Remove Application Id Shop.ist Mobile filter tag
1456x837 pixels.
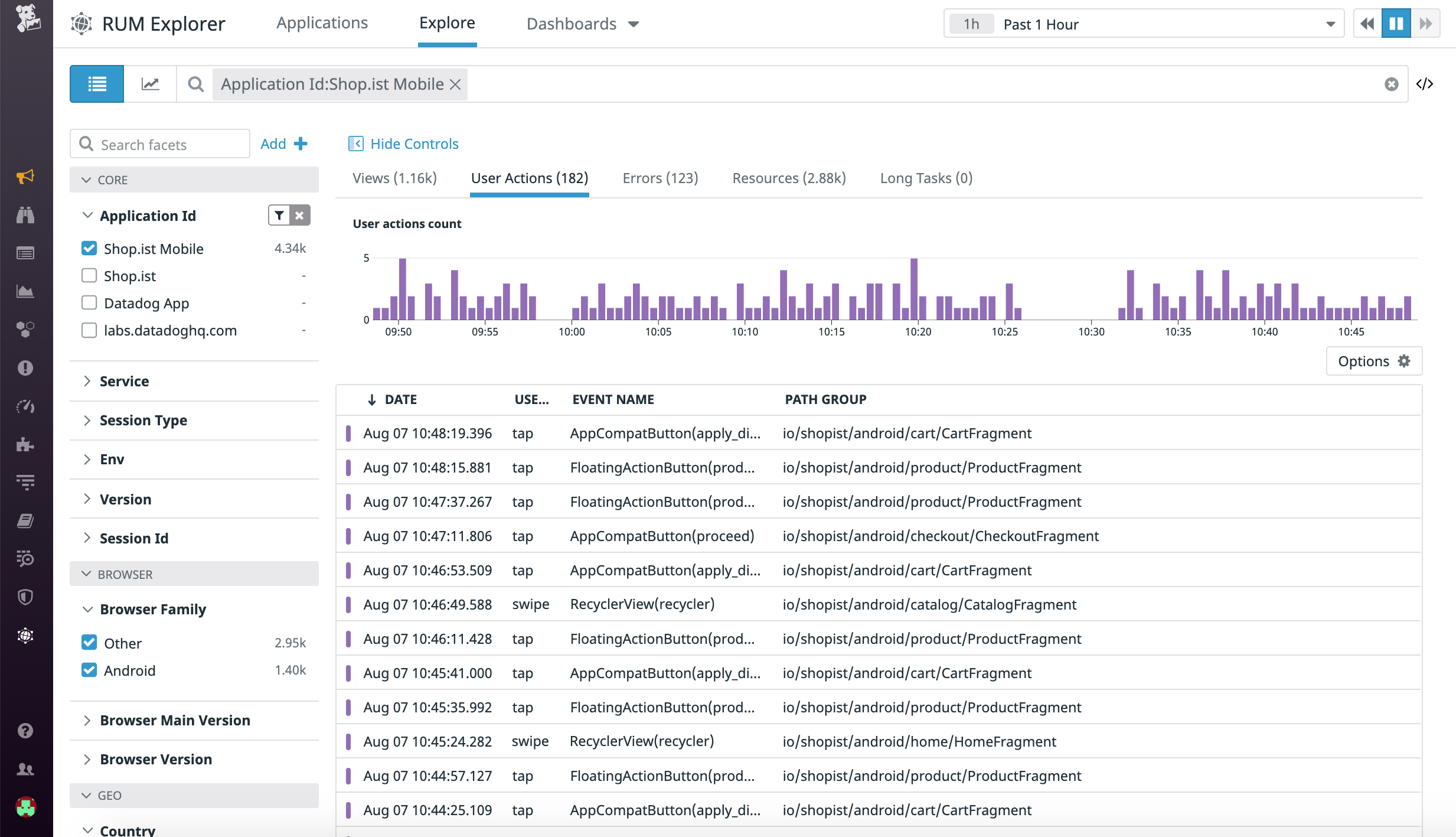pos(455,84)
